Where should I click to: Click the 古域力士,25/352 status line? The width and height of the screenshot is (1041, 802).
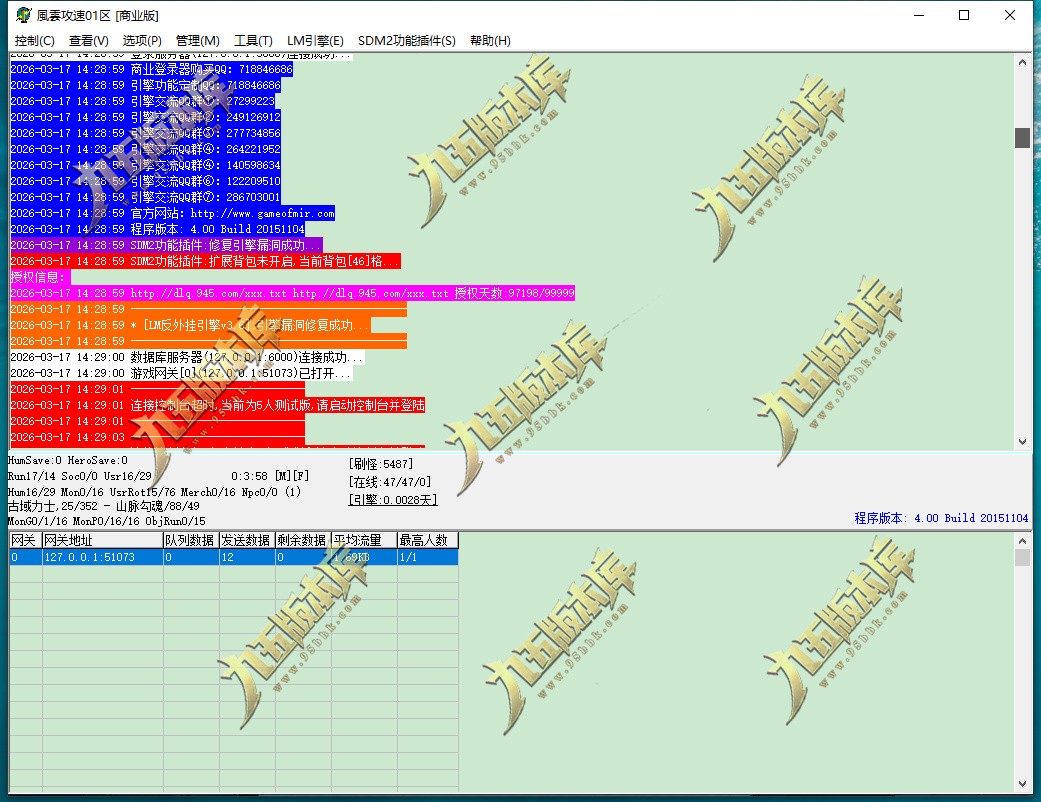[x=104, y=506]
